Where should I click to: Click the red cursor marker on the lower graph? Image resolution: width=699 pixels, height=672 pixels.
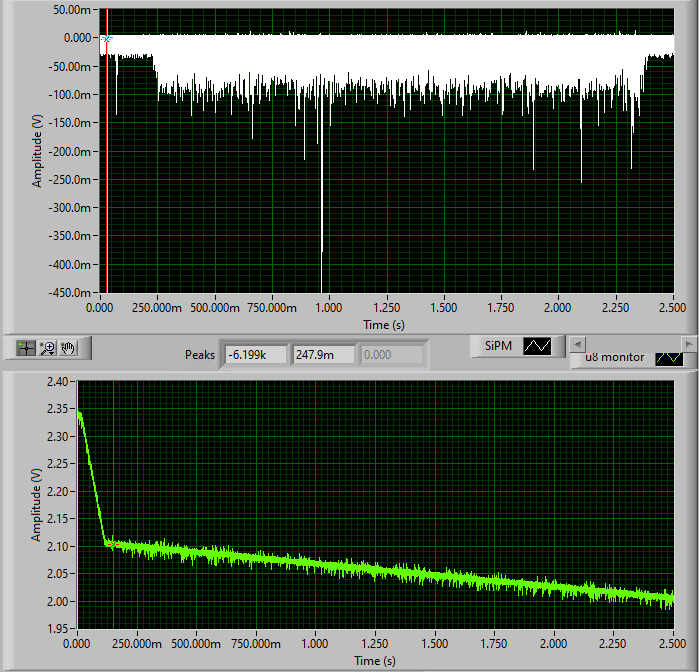[113, 544]
